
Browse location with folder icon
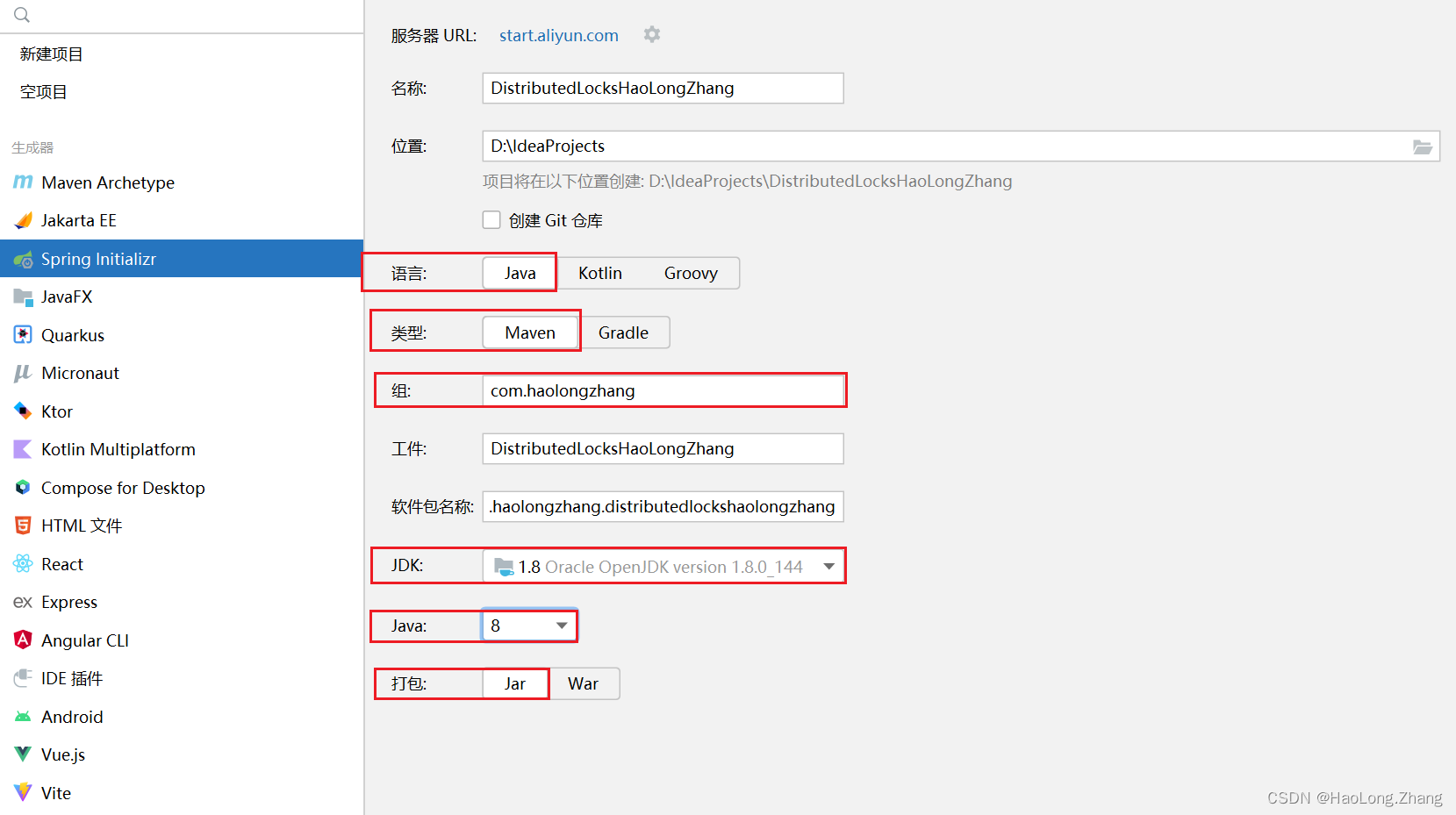point(1422,147)
